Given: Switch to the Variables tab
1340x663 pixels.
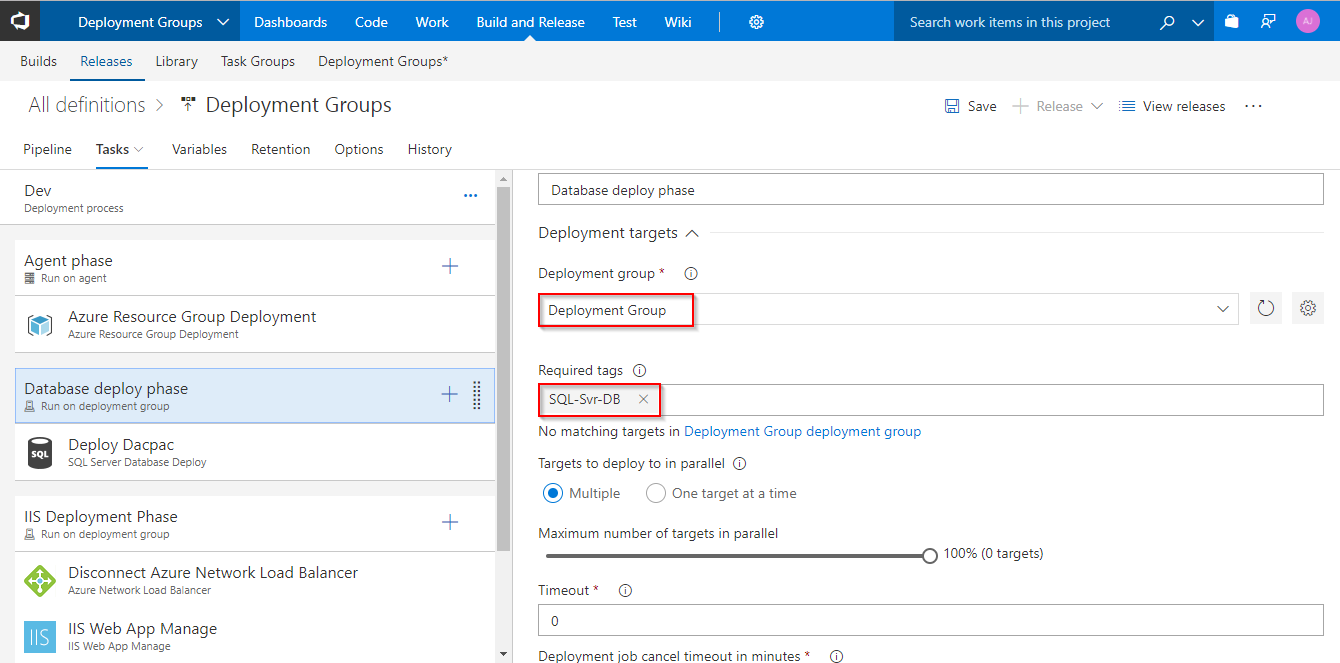Looking at the screenshot, I should pos(199,149).
